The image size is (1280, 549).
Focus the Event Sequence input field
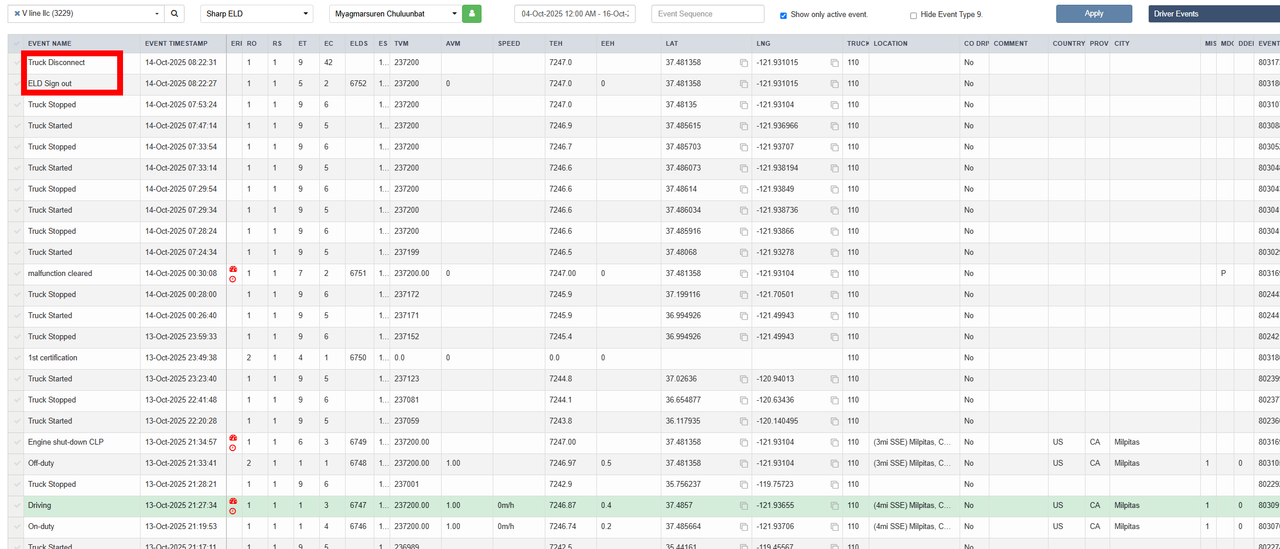(x=708, y=14)
